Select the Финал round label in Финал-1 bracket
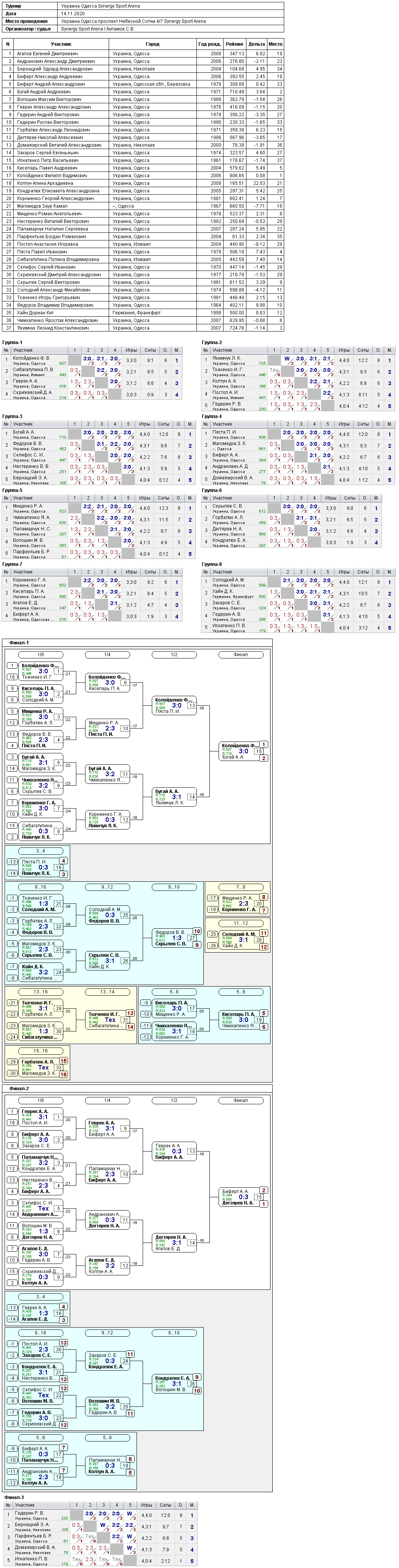This screenshot has width=399, height=1568. click(x=241, y=654)
